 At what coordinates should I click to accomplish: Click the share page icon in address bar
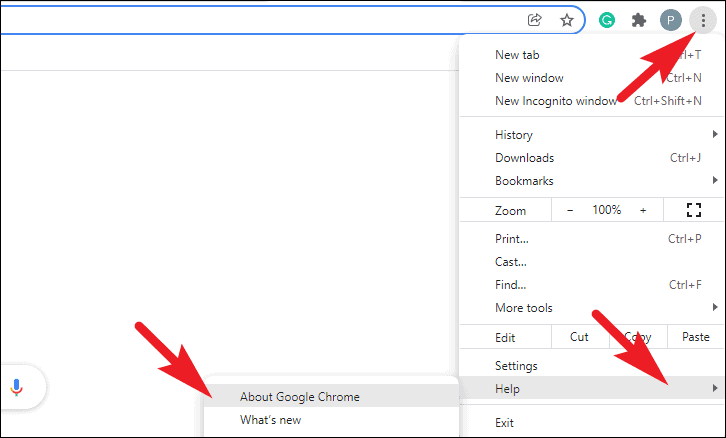pos(534,20)
